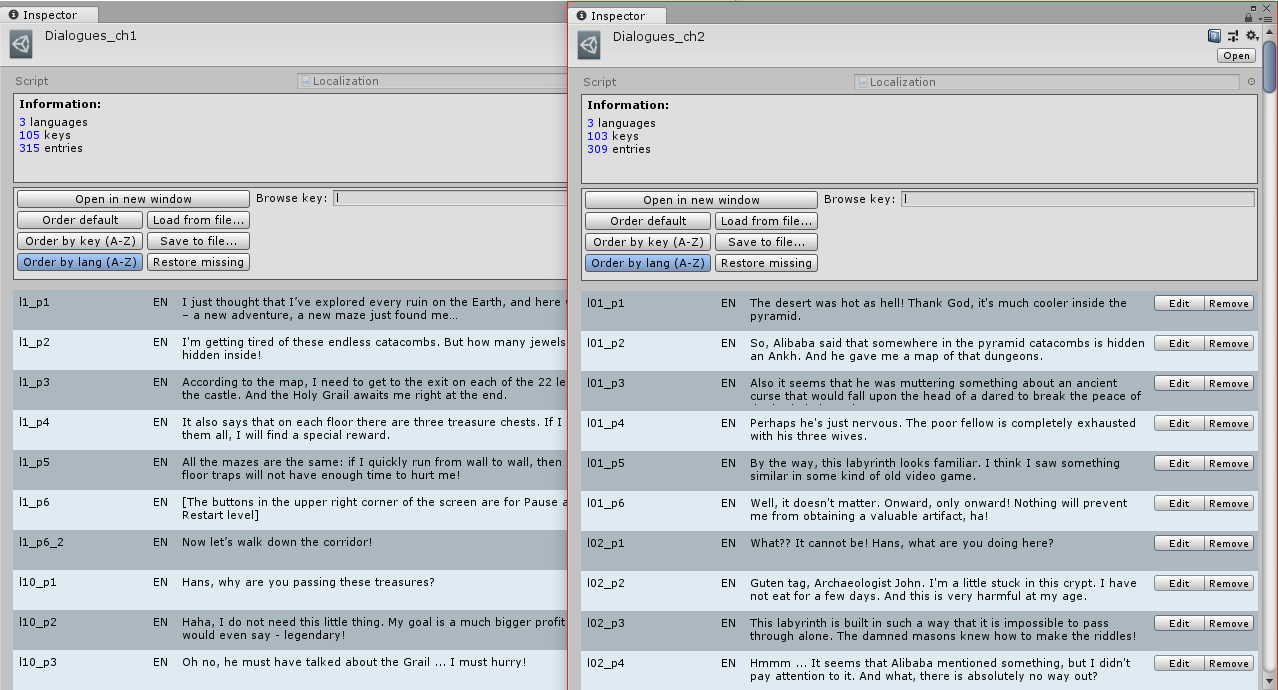Click the Dialogues_ch2 Unity asset icon
This screenshot has width=1278, height=690.
(x=589, y=45)
